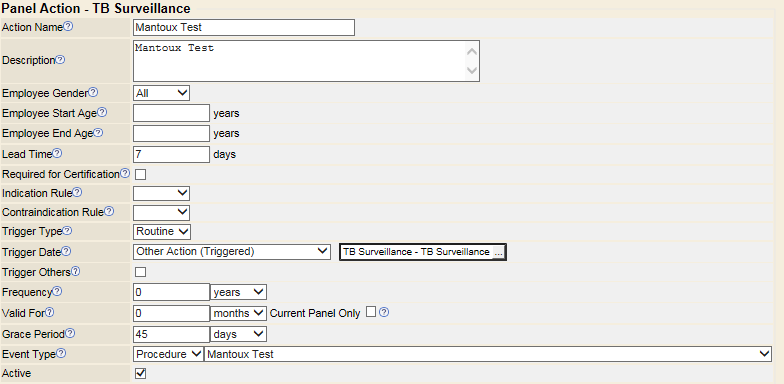Viewport: 784px width, 384px height.
Task: Open help icon next to Description
Action: (60, 60)
